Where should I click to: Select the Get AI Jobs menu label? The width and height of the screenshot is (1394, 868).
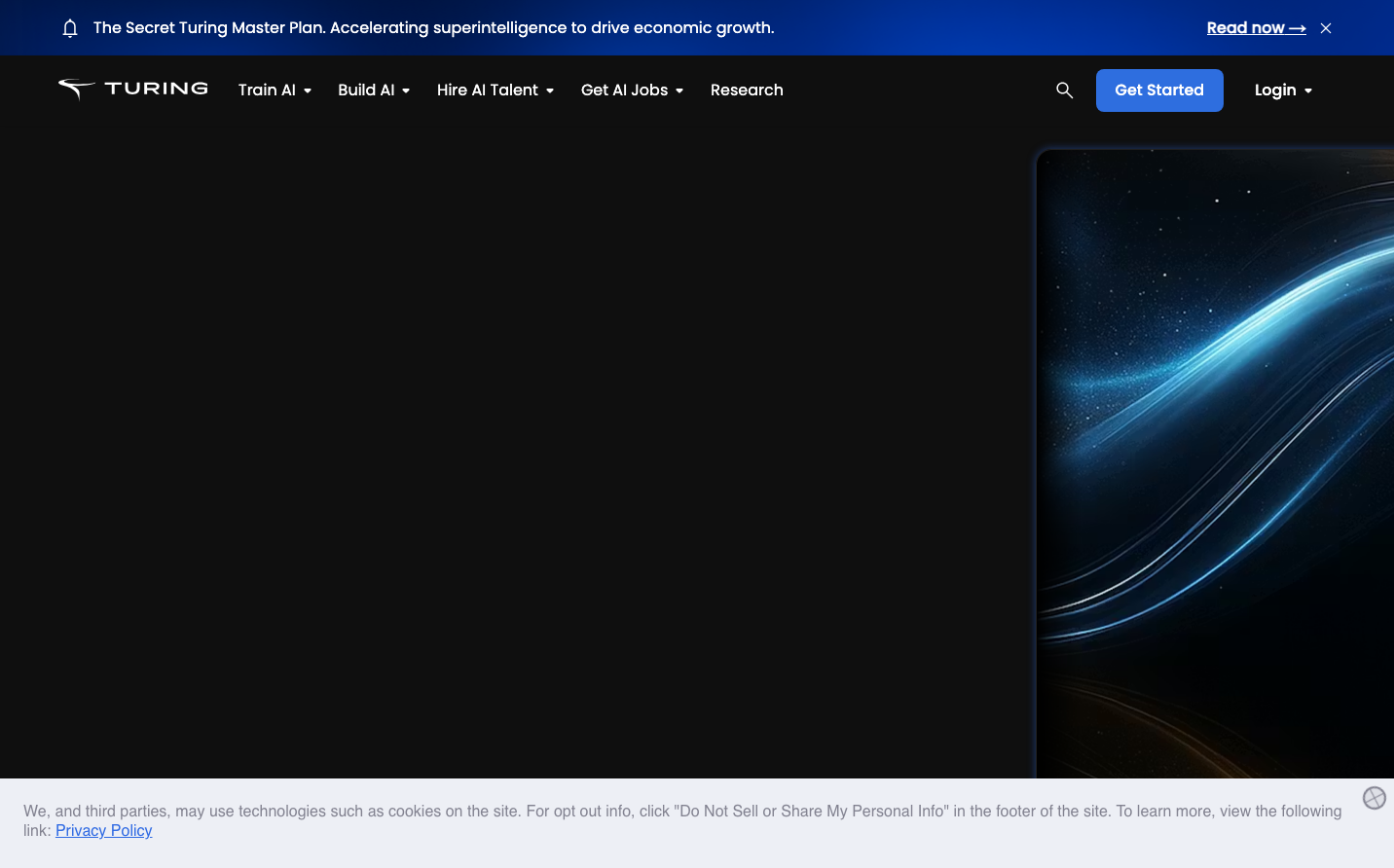click(624, 90)
